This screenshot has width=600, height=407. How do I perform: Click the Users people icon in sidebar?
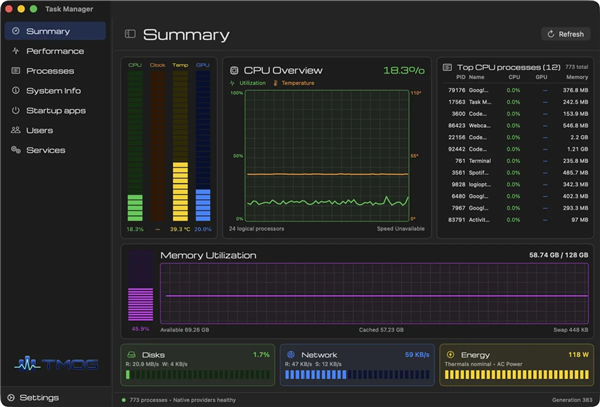[x=16, y=130]
